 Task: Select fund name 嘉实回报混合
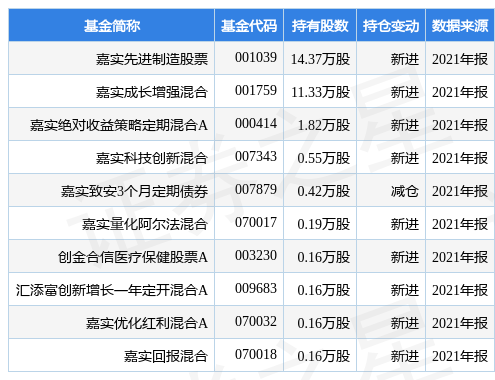click(x=166, y=356)
